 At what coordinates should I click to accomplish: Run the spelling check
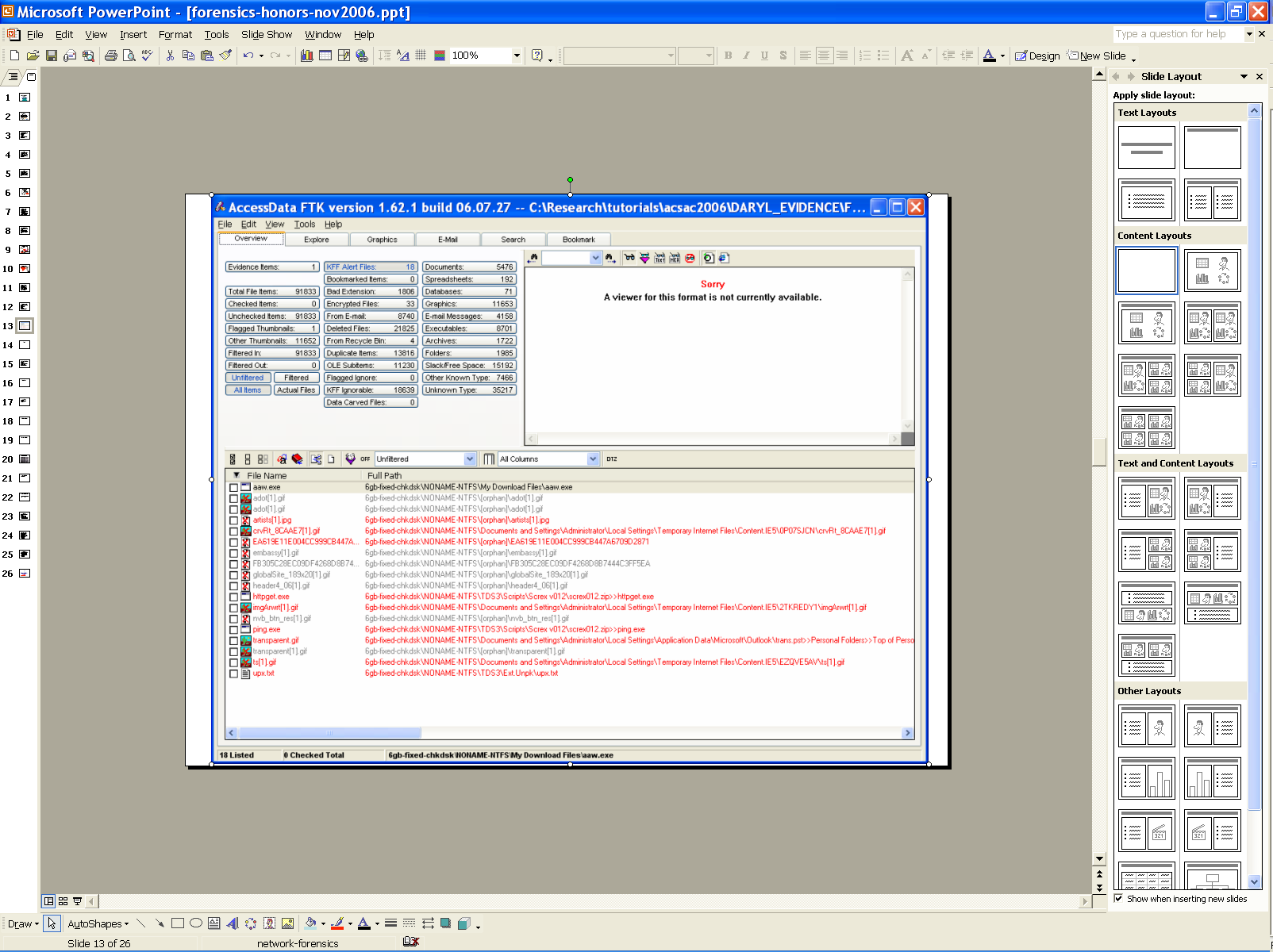(x=147, y=56)
